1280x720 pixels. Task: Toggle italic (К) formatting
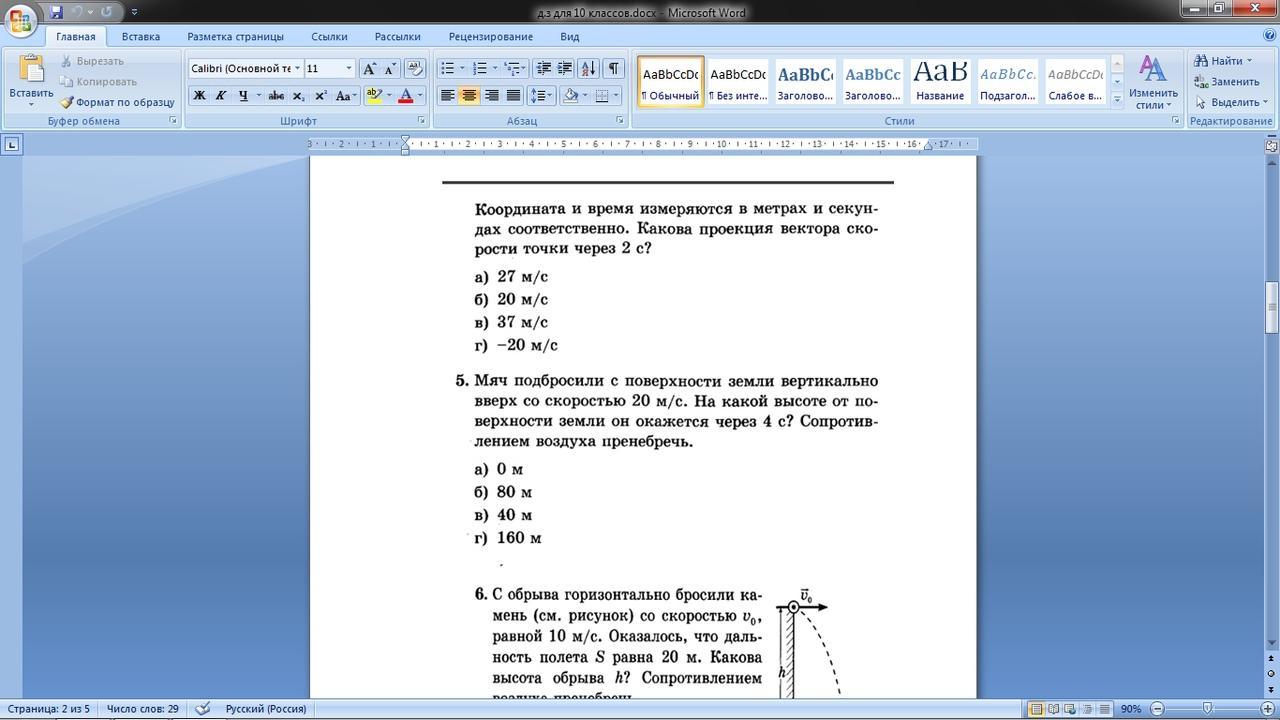(x=220, y=96)
